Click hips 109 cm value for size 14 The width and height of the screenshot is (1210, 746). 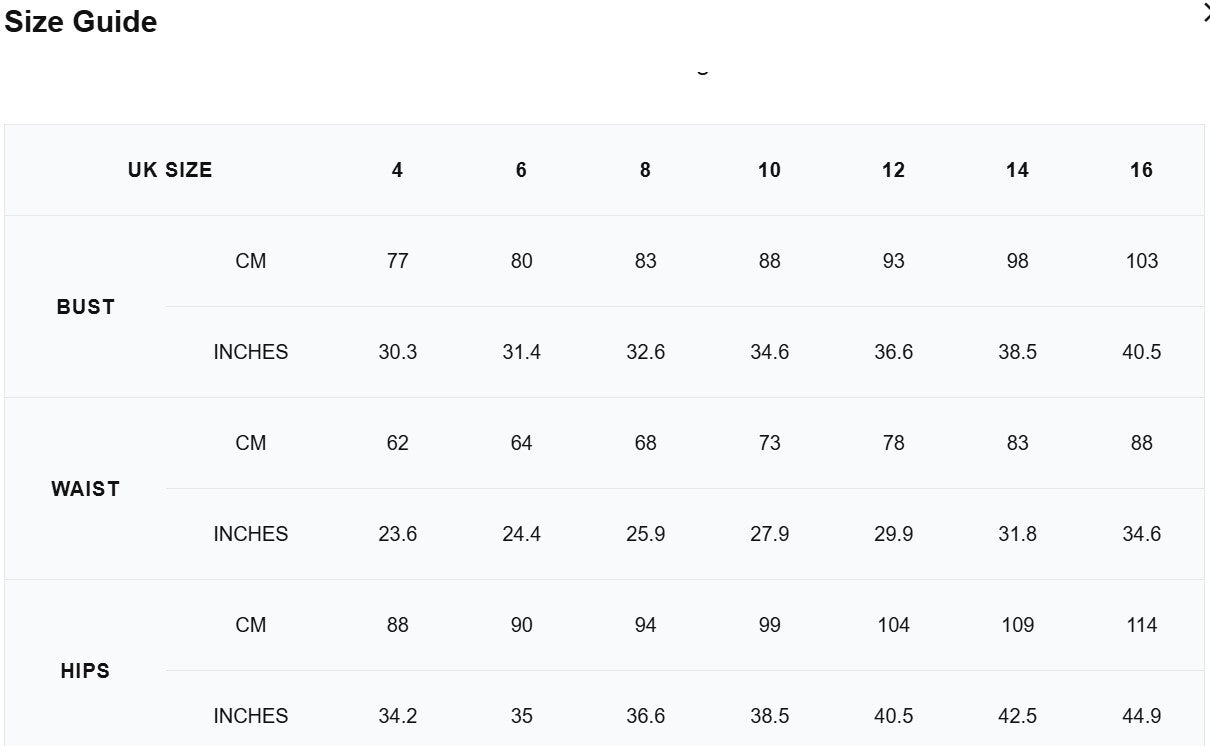pos(1017,625)
